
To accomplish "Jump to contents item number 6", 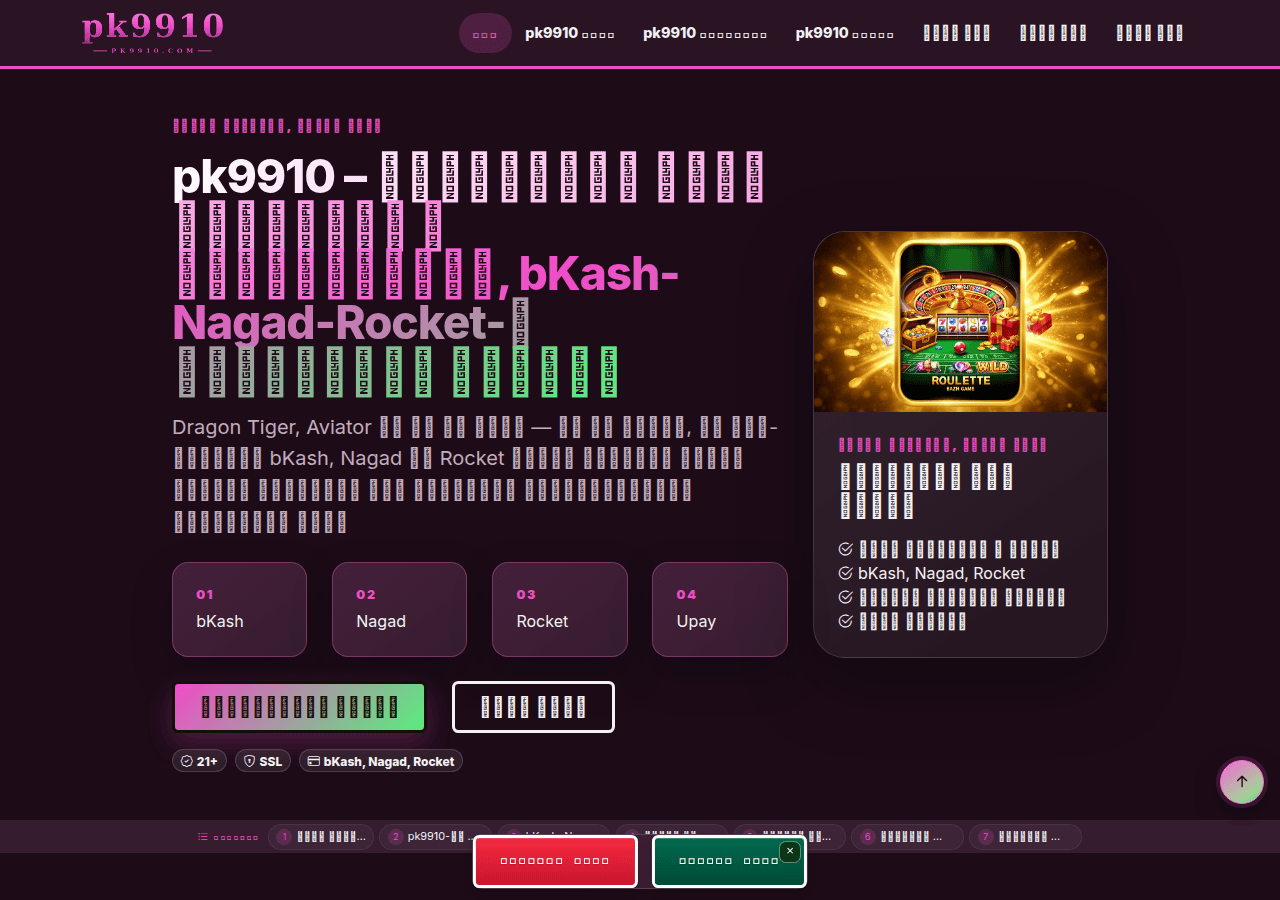I will (x=907, y=837).
